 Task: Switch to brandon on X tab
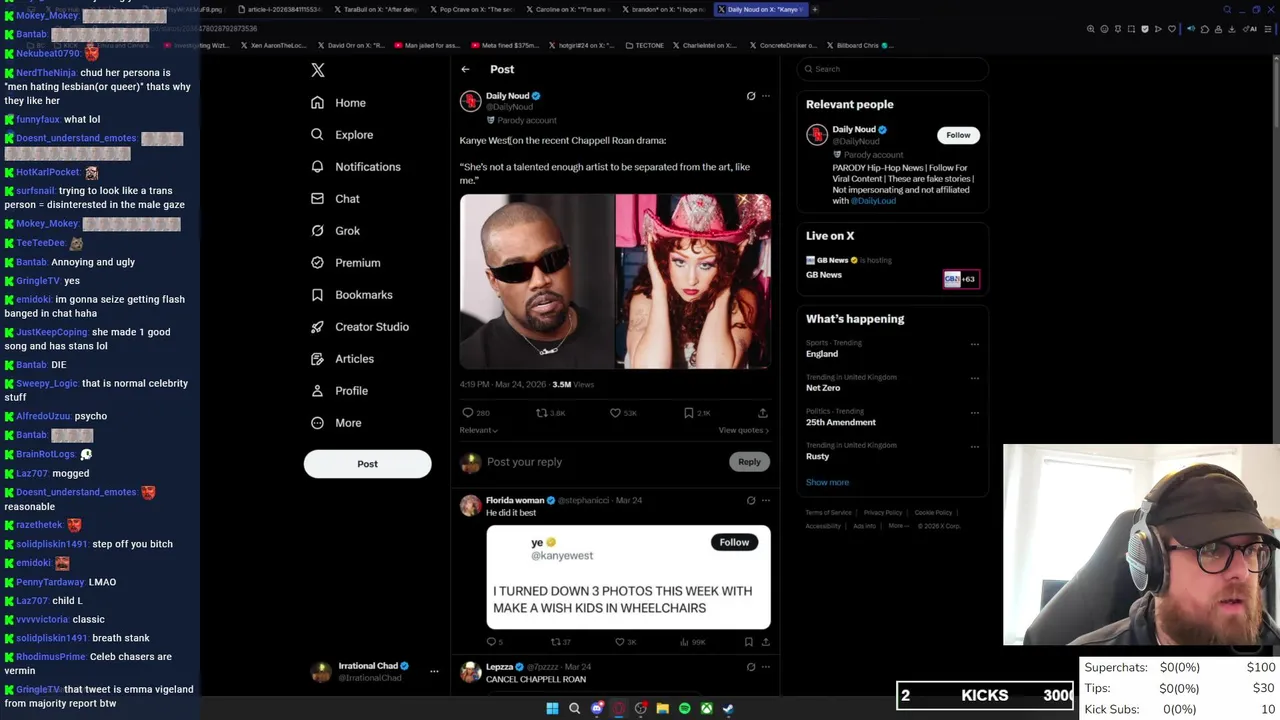click(665, 9)
